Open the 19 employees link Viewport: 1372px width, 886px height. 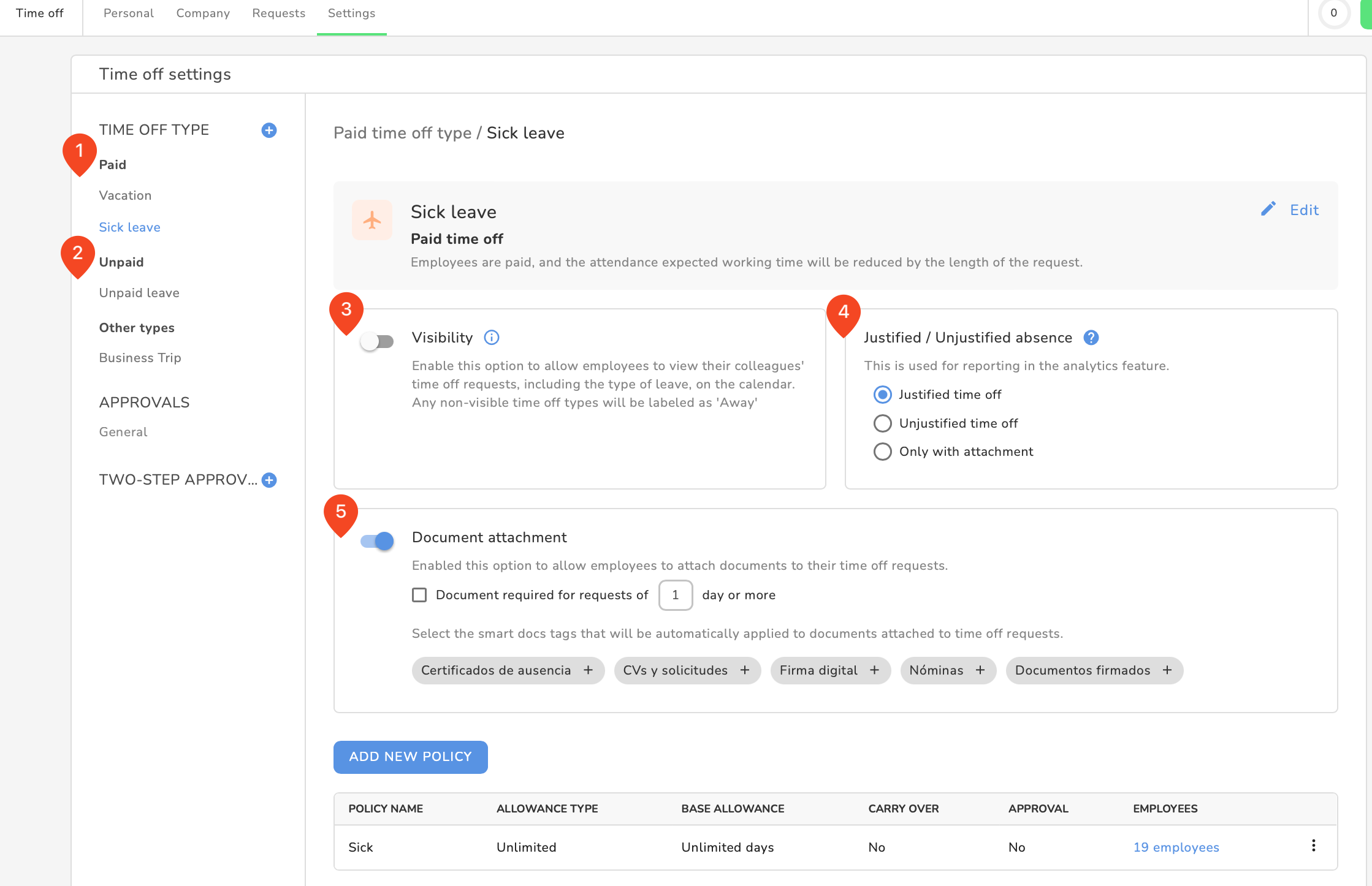[1175, 847]
